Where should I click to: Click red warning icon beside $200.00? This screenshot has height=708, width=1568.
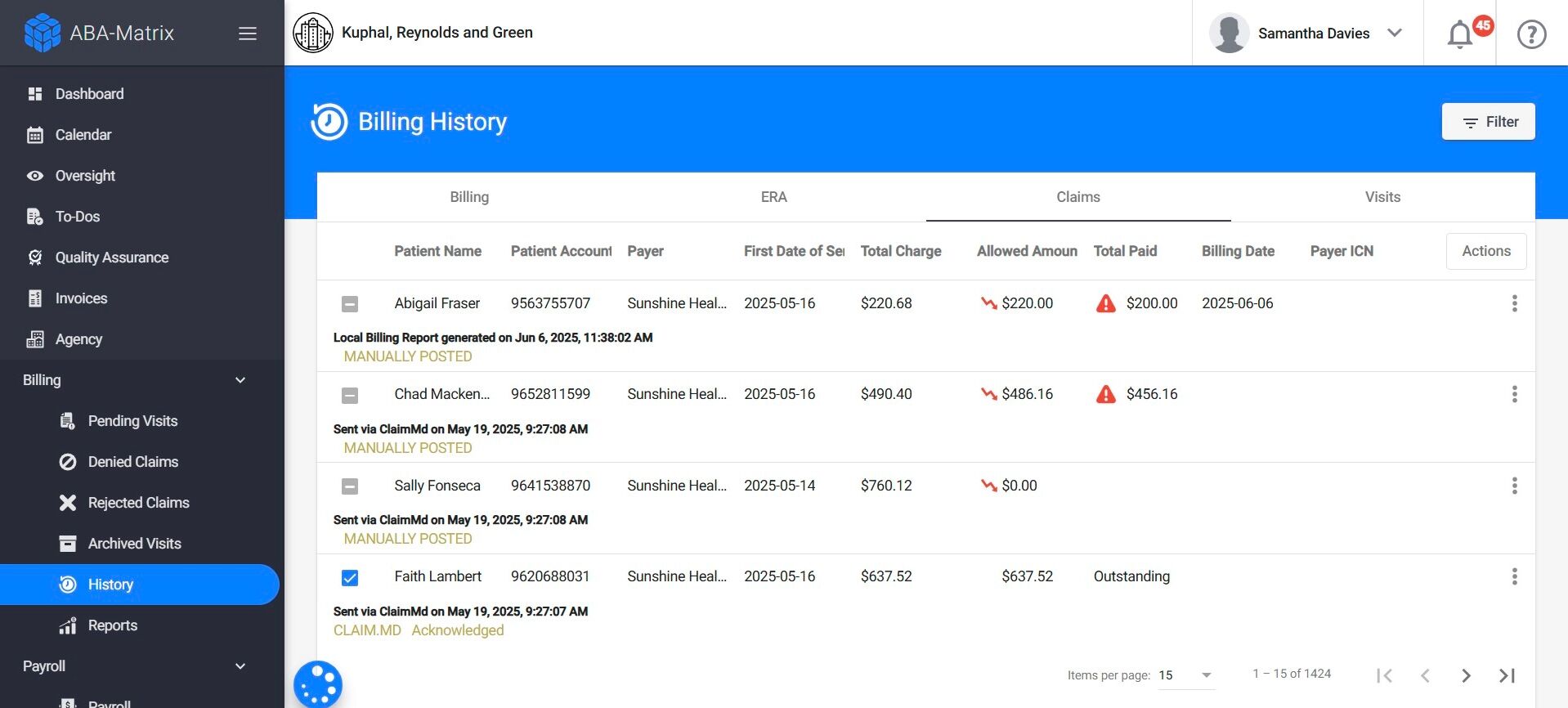[x=1105, y=304]
